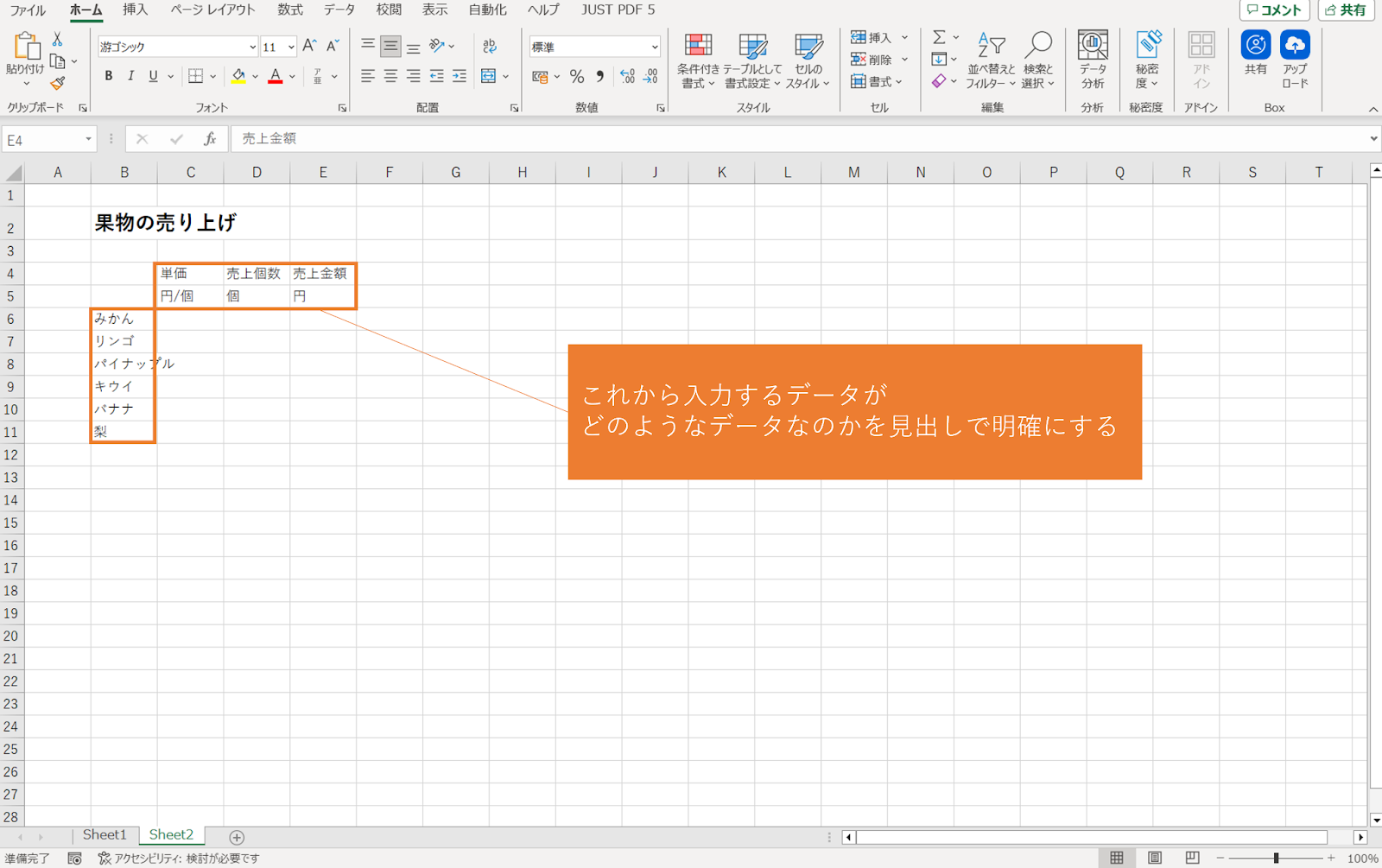This screenshot has height=868, width=1382.
Task: Click the Copy icon
Action: [57, 61]
